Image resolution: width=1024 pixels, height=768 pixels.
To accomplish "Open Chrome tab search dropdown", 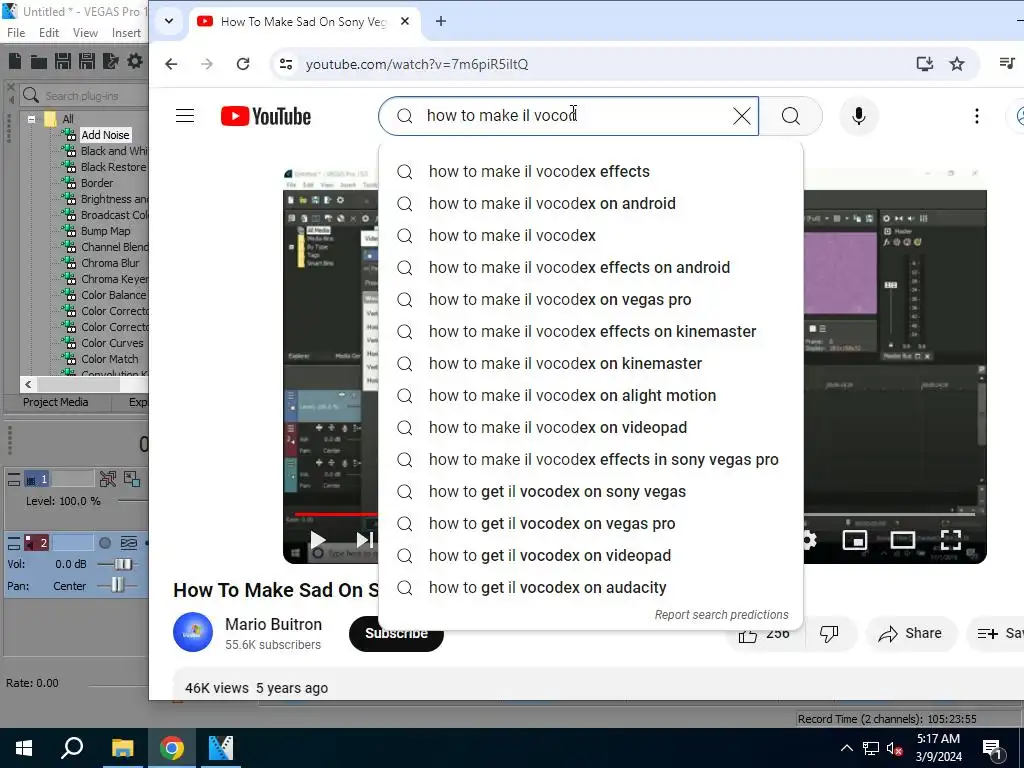I will (169, 21).
